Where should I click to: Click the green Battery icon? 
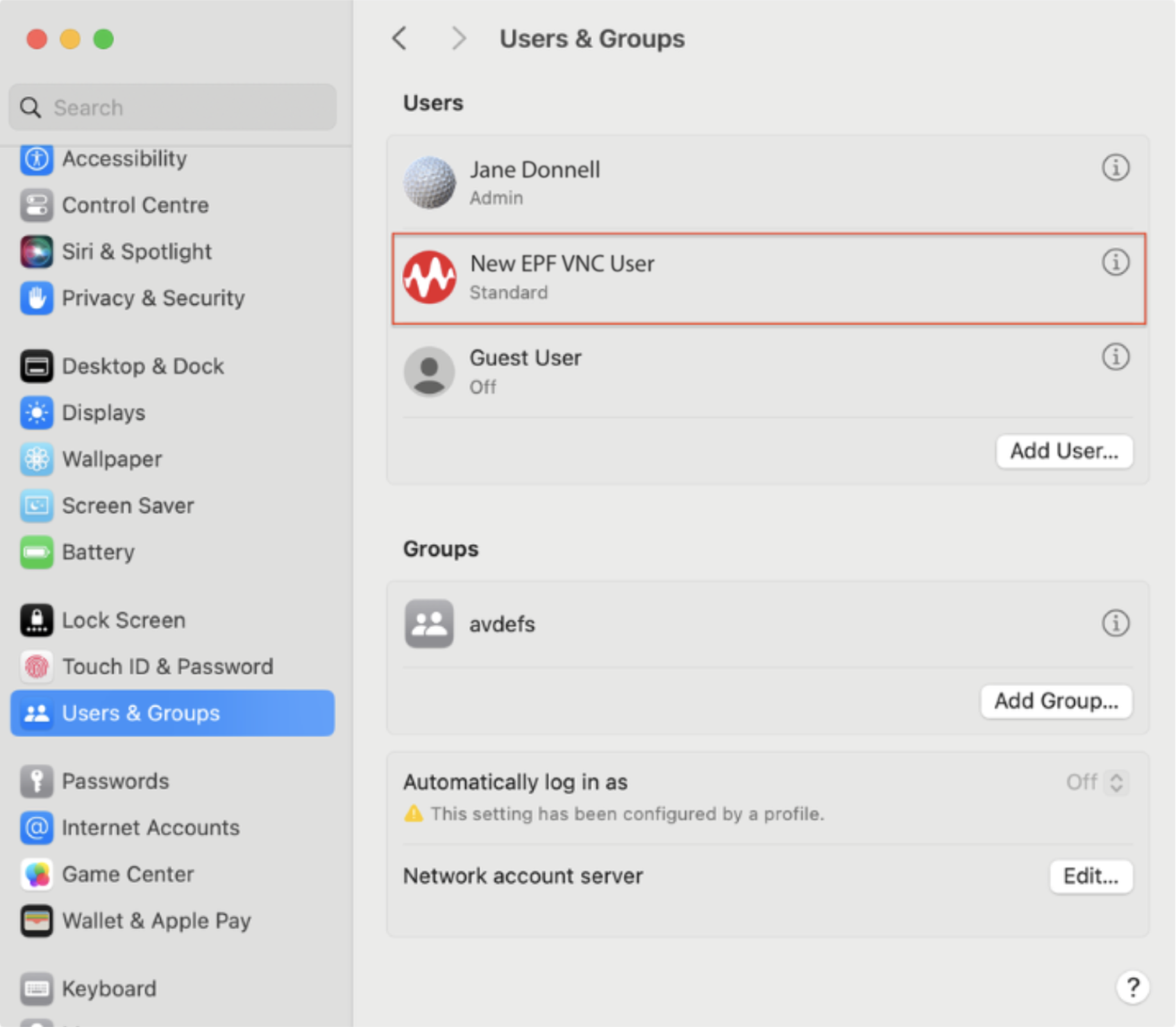[x=37, y=552]
